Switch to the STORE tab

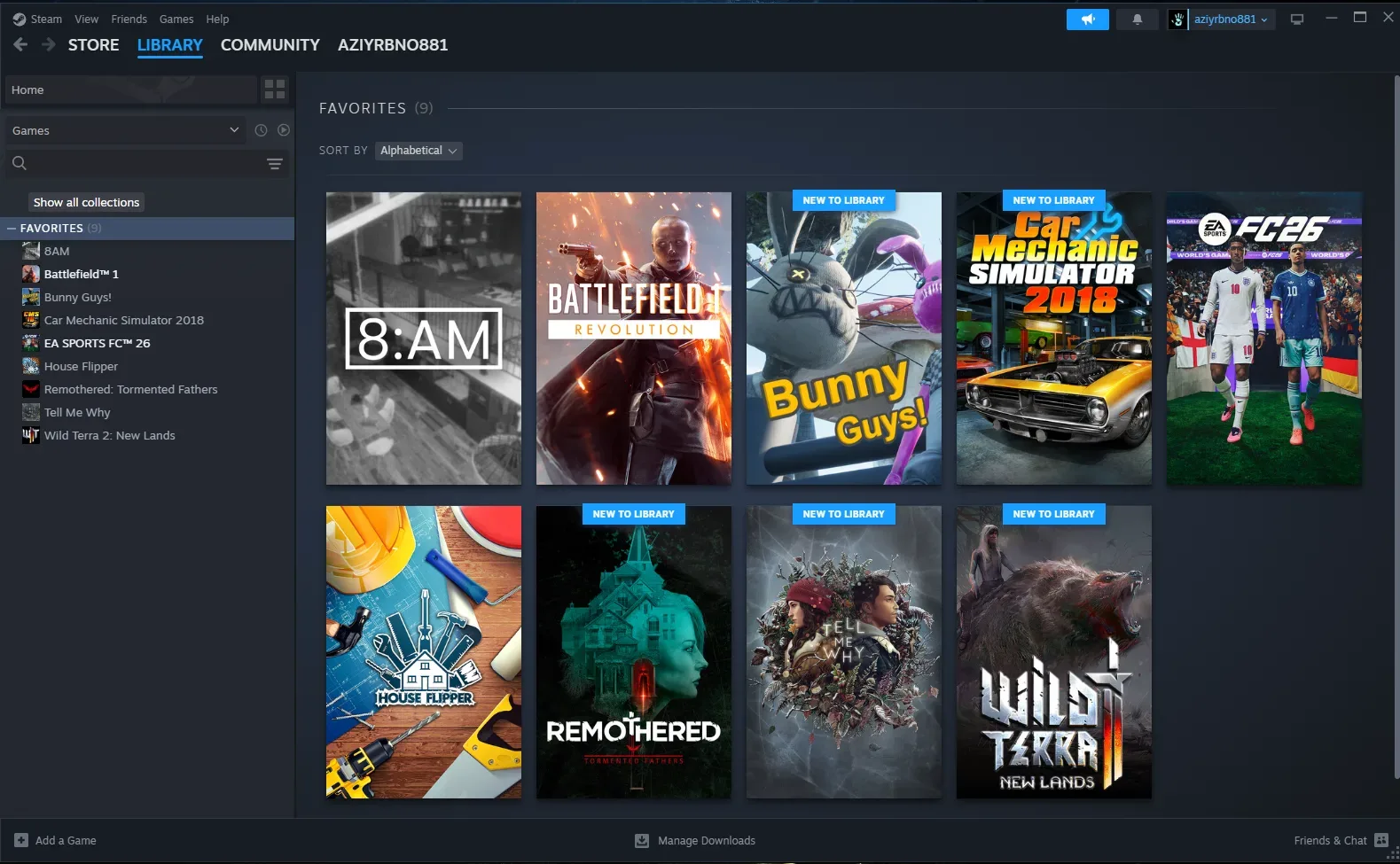[x=93, y=44]
